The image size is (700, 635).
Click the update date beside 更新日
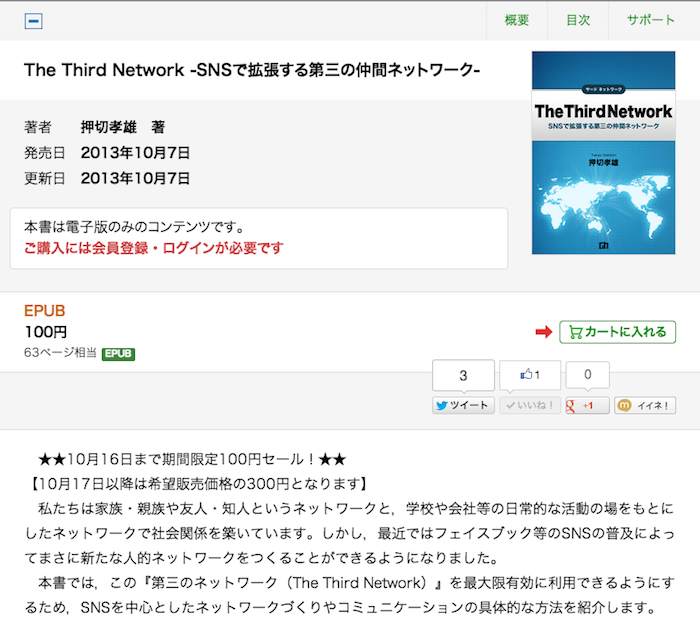[x=135, y=178]
